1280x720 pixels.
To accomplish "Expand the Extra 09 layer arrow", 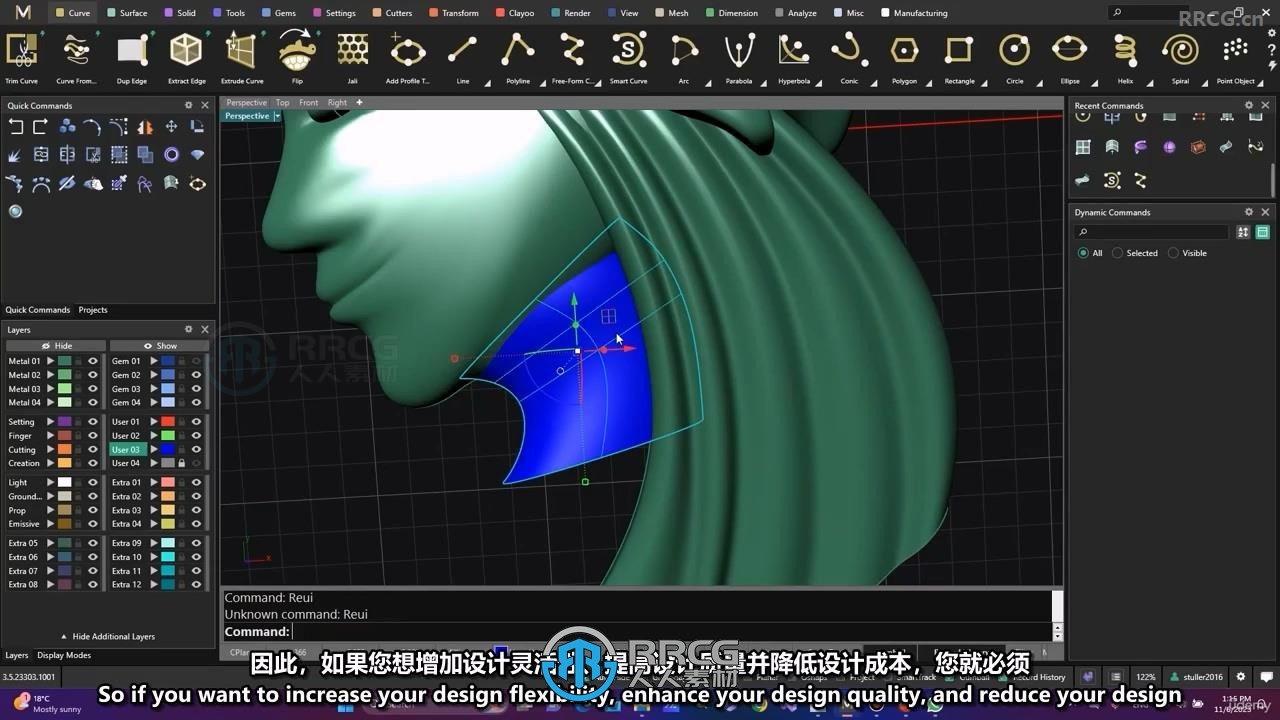I will point(154,543).
